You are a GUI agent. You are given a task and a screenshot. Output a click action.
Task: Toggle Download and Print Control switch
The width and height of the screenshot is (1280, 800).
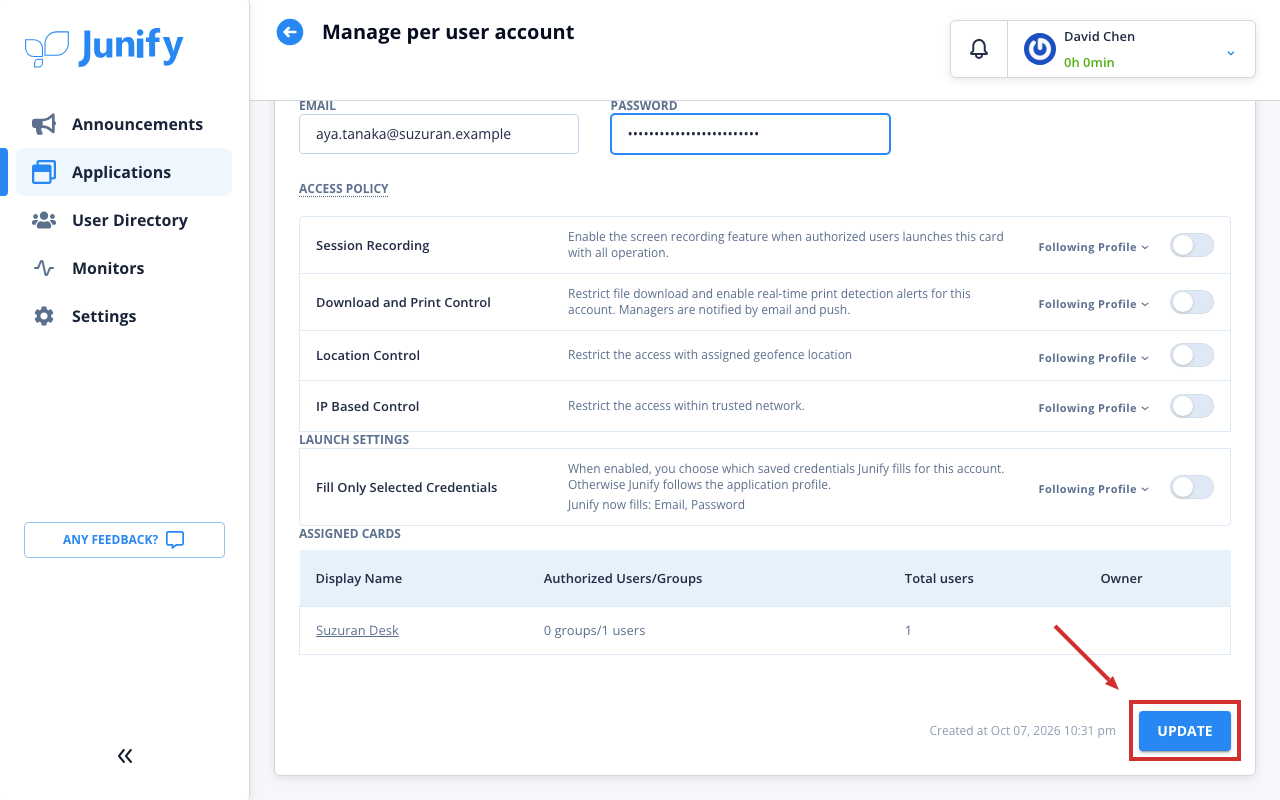click(x=1192, y=302)
